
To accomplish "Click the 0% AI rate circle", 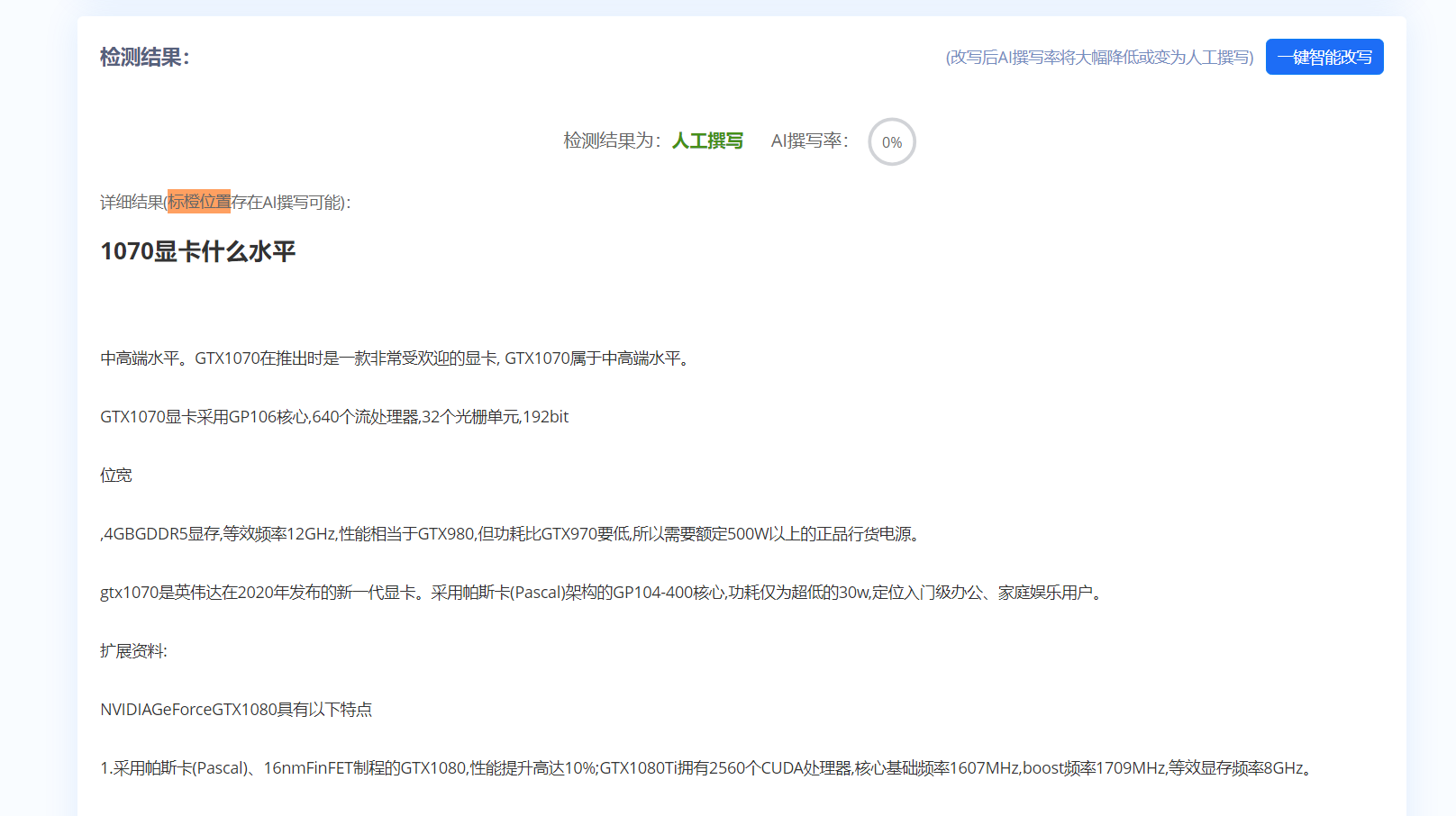I will click(892, 142).
